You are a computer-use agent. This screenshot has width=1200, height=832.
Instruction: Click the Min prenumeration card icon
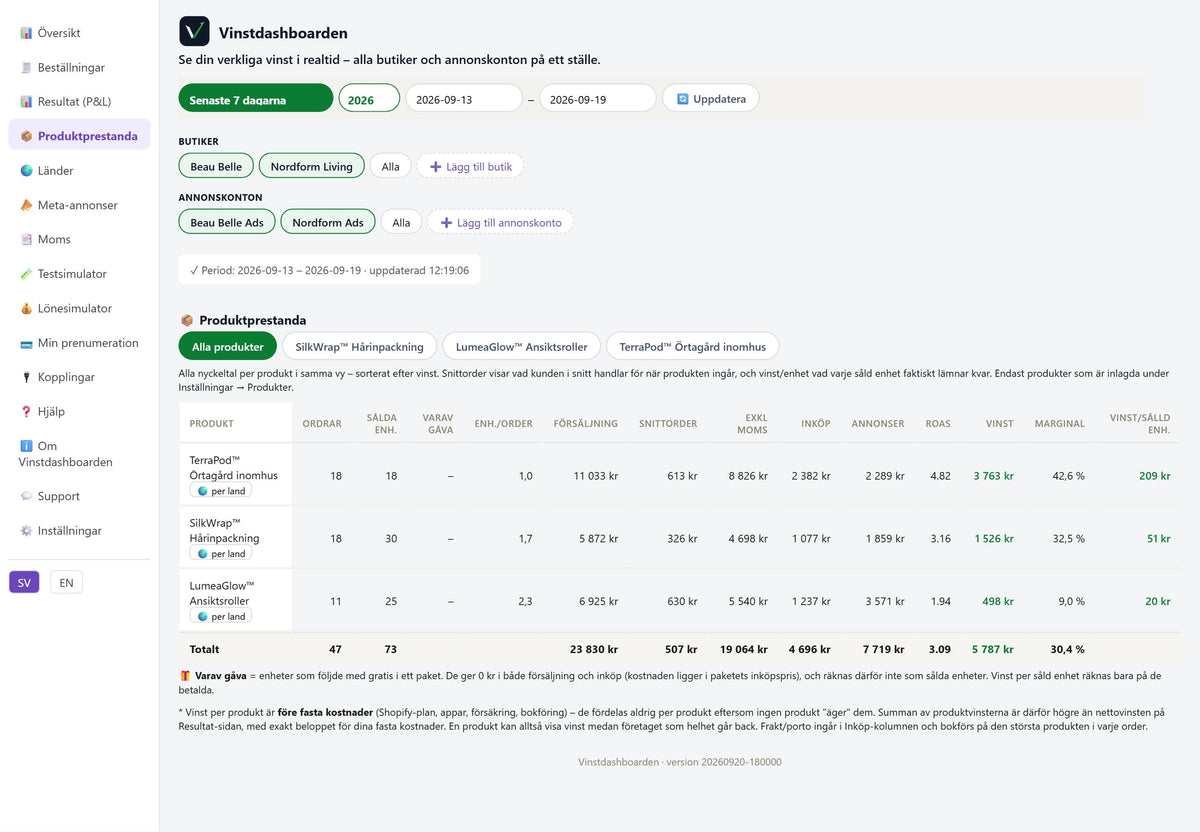pyautogui.click(x=26, y=343)
